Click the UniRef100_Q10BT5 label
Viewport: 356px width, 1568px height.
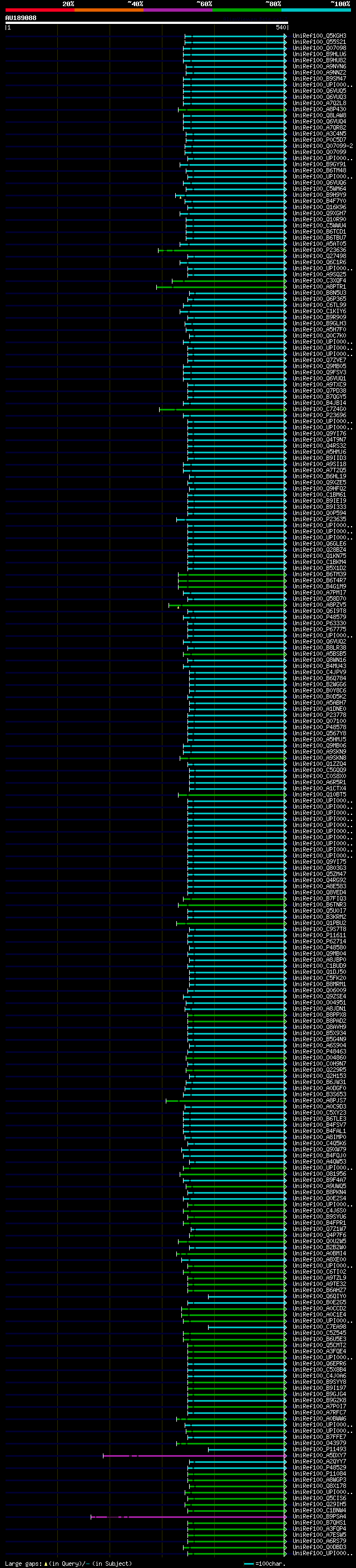click(x=319, y=795)
